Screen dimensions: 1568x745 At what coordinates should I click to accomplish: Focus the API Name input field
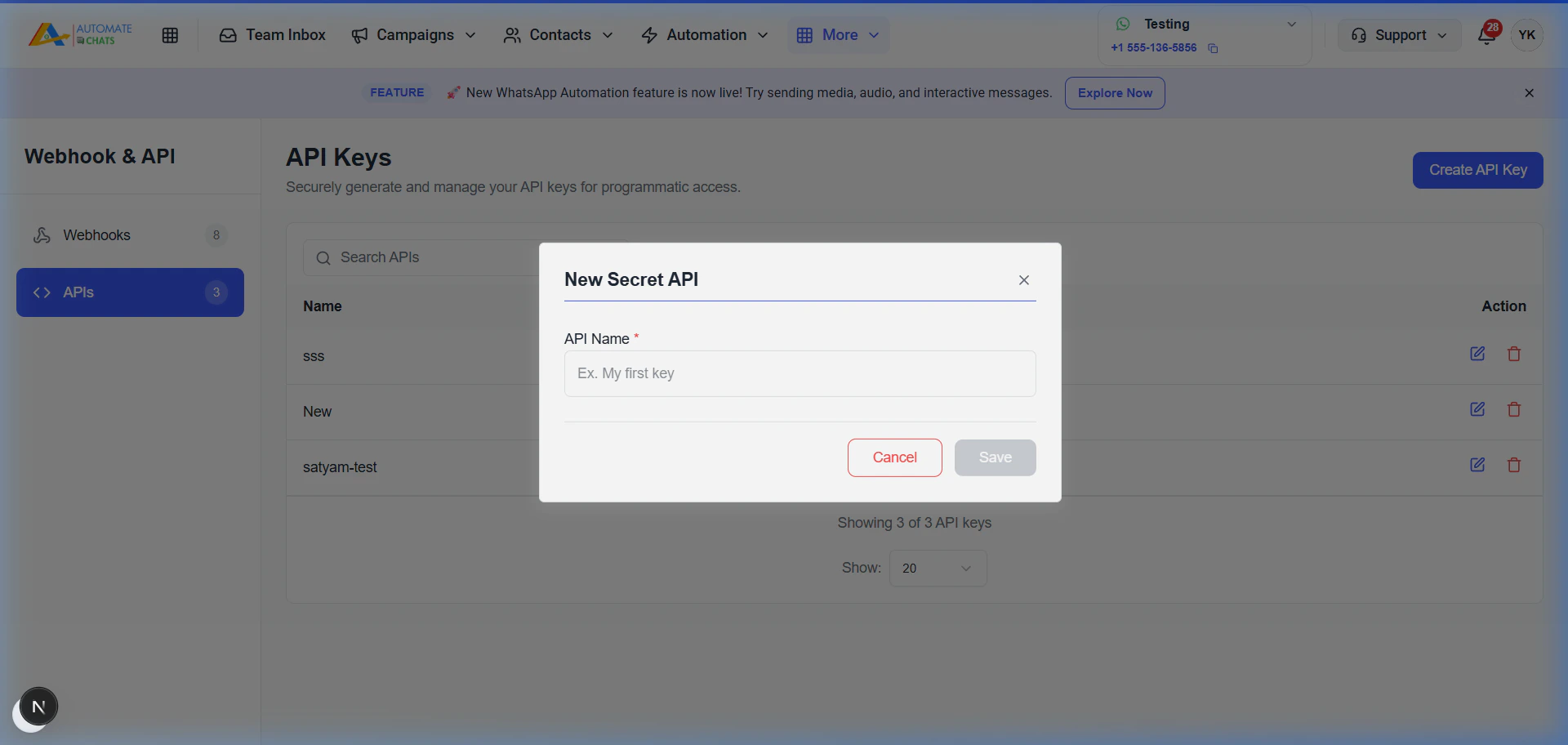(x=800, y=373)
